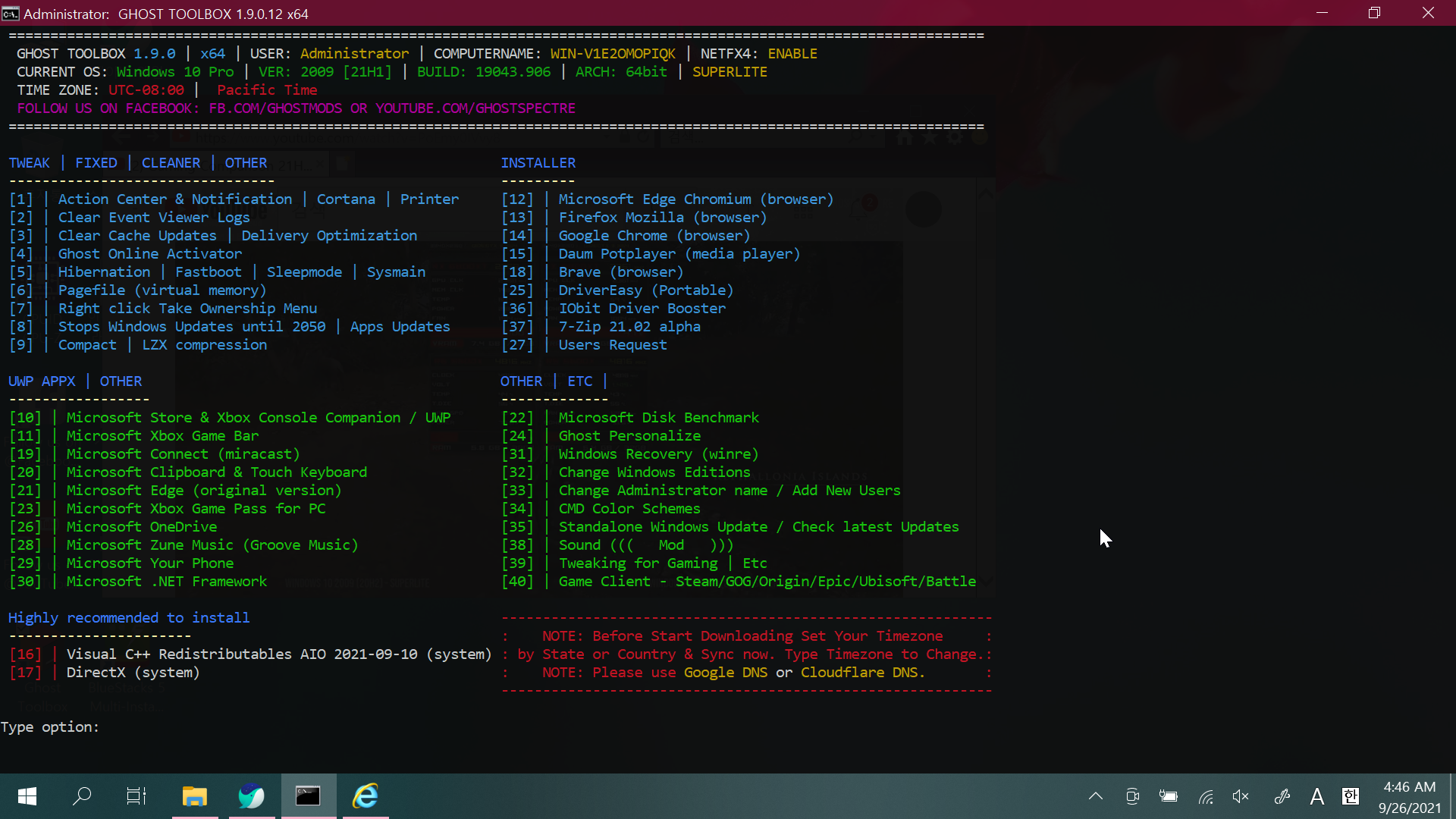The image size is (1456, 819).
Task: Click 'Firefox Mozilla (browser)' entry
Action: 663,218
